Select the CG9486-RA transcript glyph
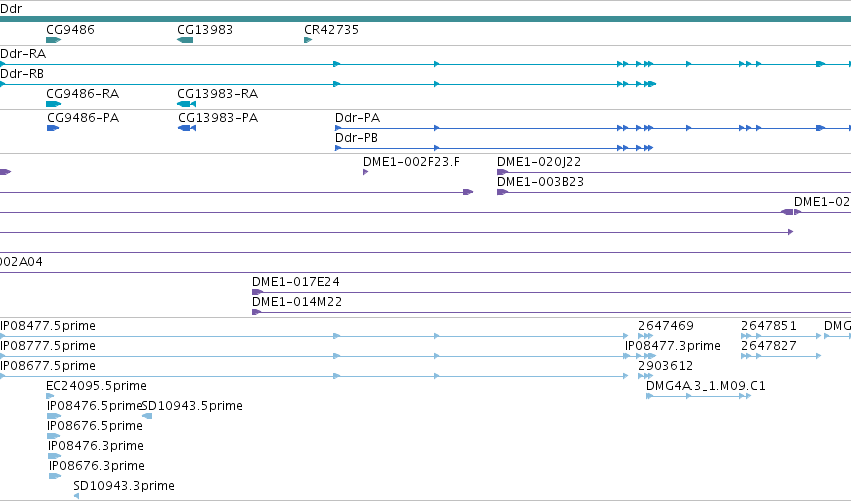 click(54, 104)
